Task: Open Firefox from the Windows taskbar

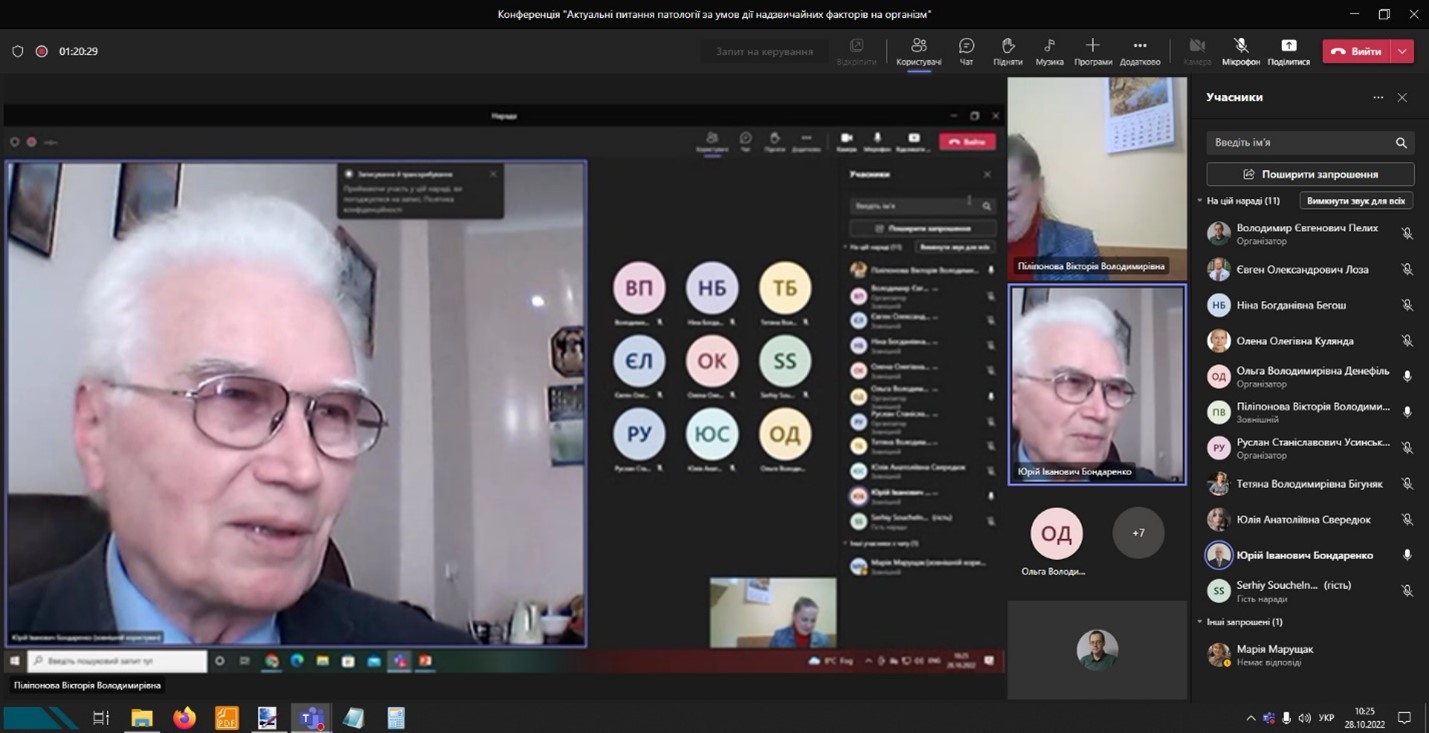Action: pyautogui.click(x=184, y=718)
